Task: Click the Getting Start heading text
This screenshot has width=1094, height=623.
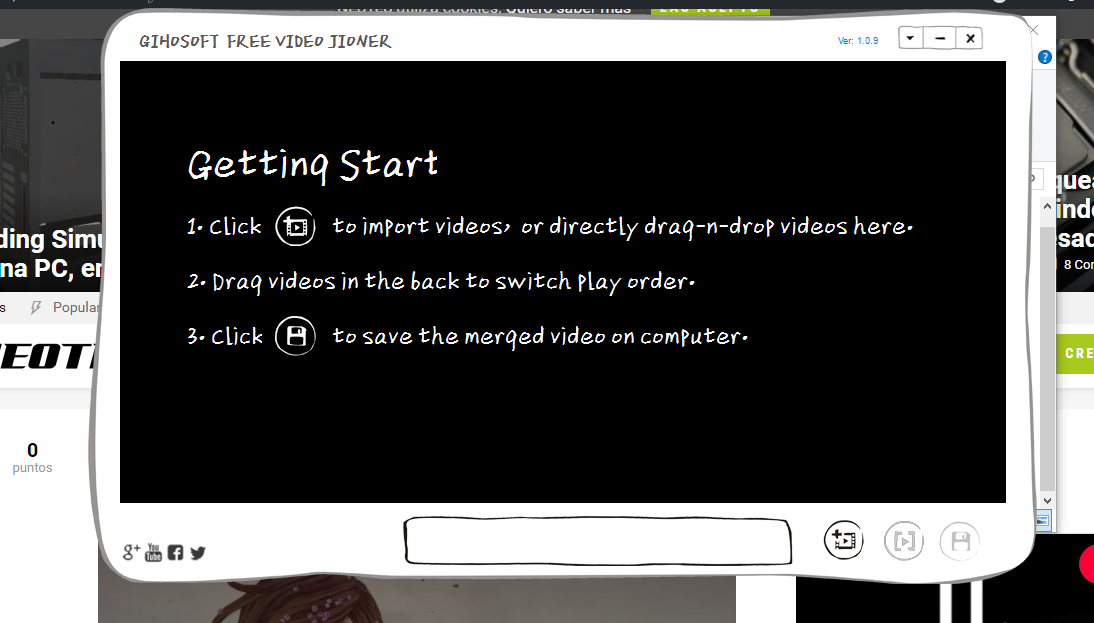Action: (x=313, y=166)
